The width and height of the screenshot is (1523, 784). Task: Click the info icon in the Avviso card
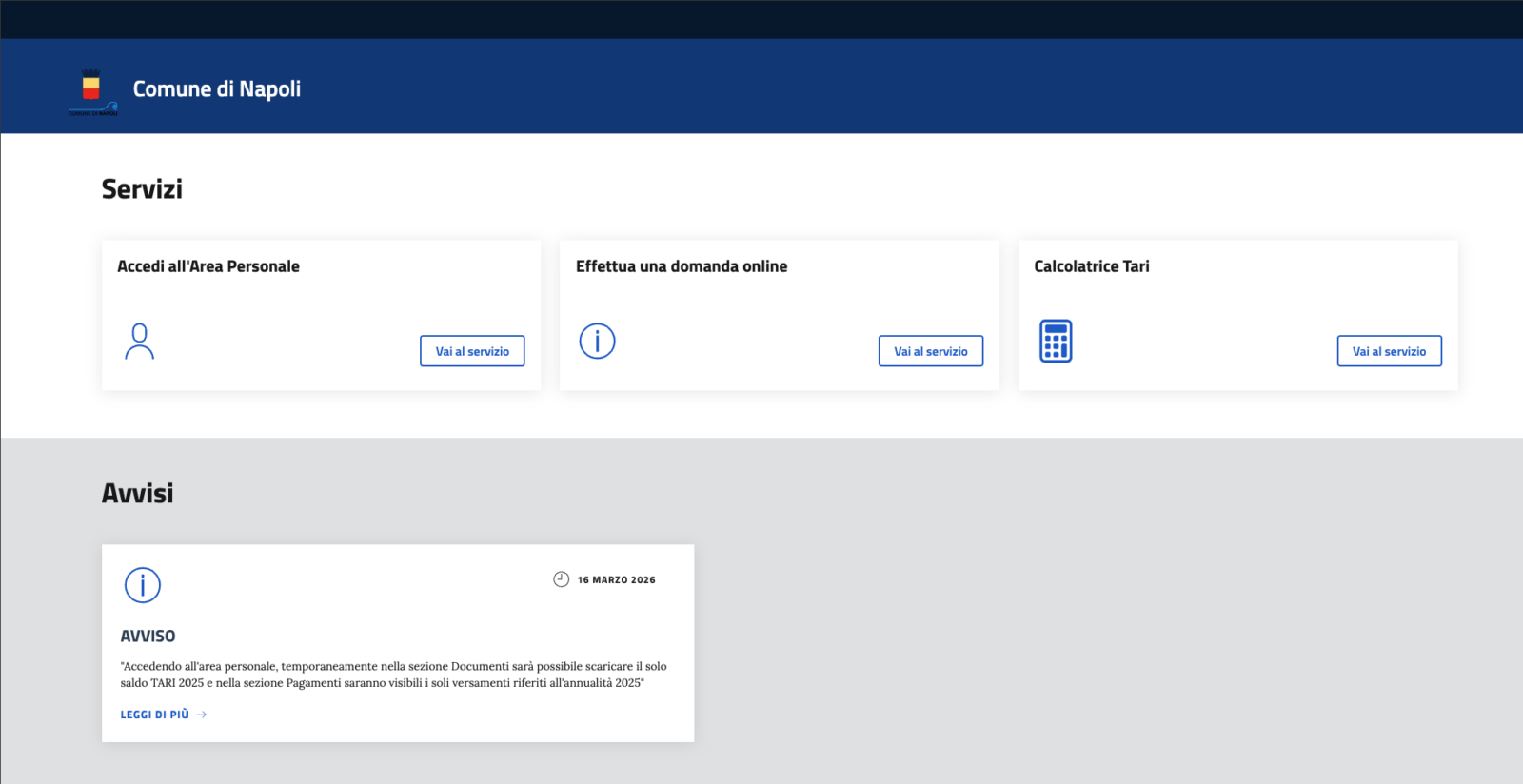click(143, 585)
